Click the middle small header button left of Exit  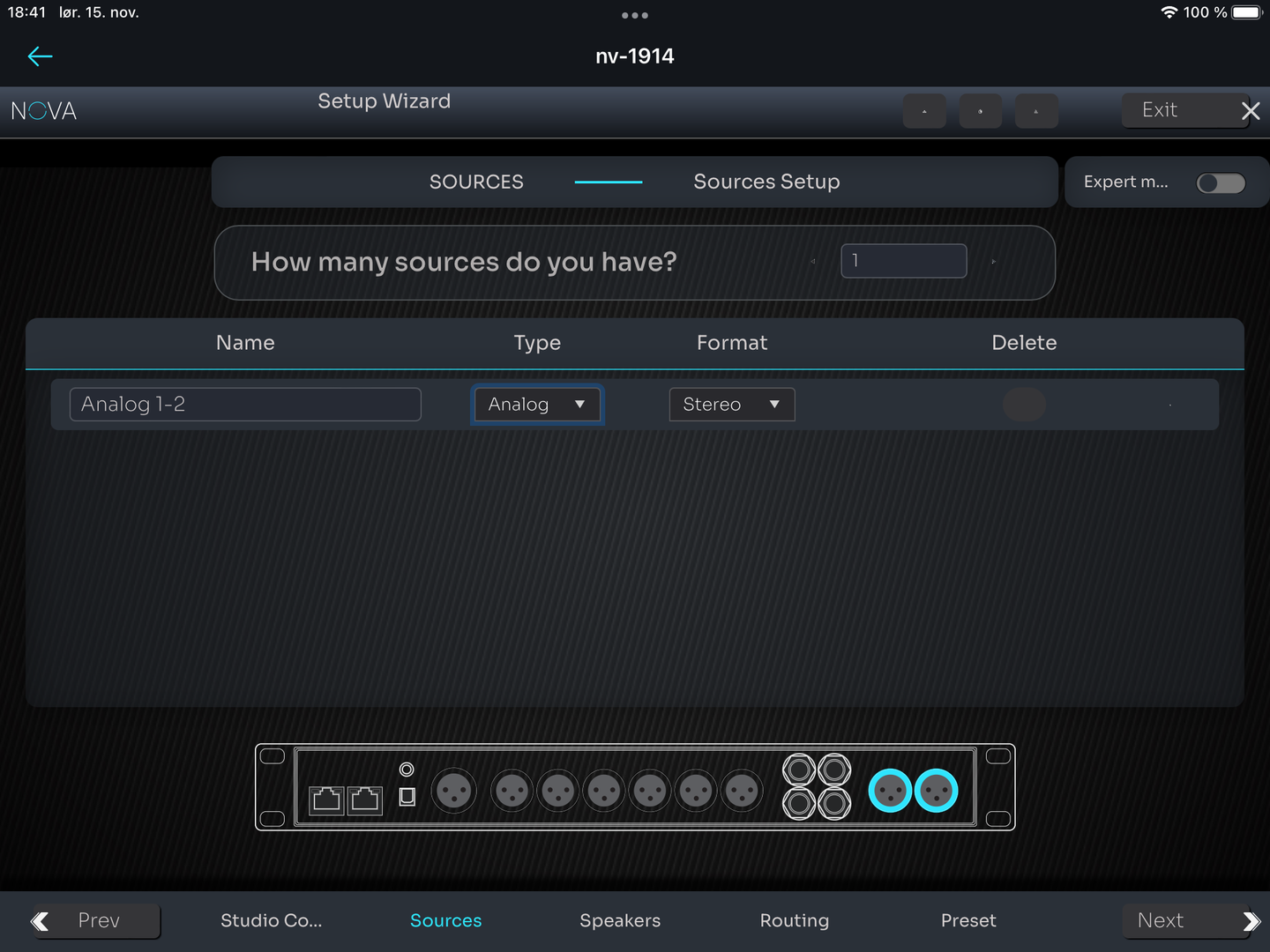coord(980,111)
